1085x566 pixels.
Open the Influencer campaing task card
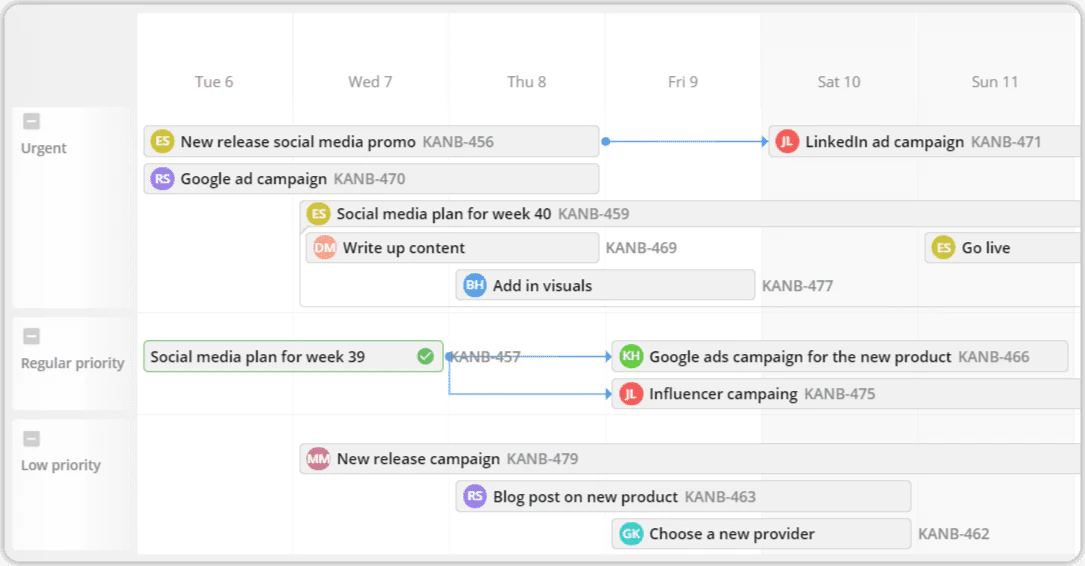(723, 394)
